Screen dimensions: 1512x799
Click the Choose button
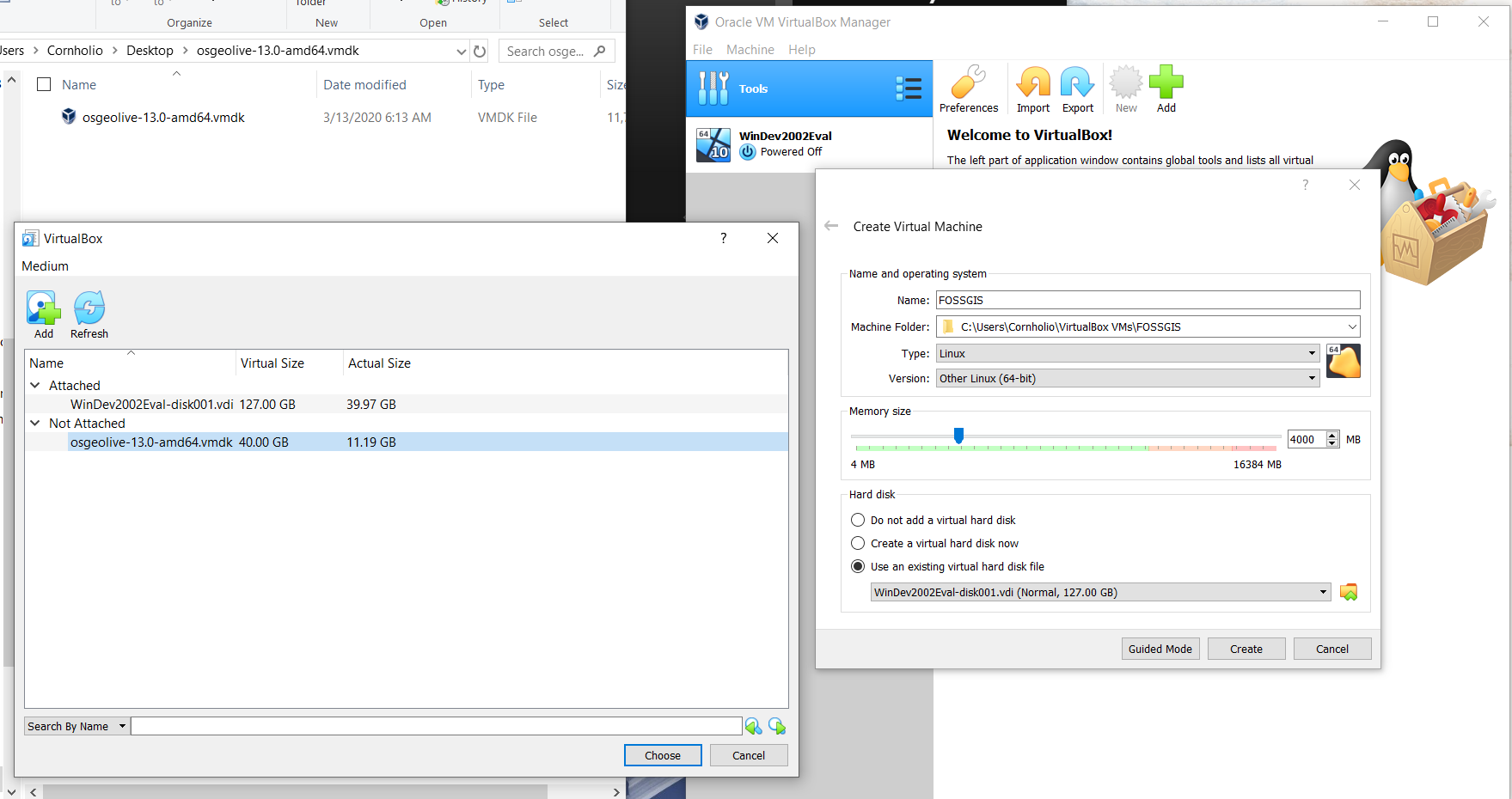coord(663,755)
